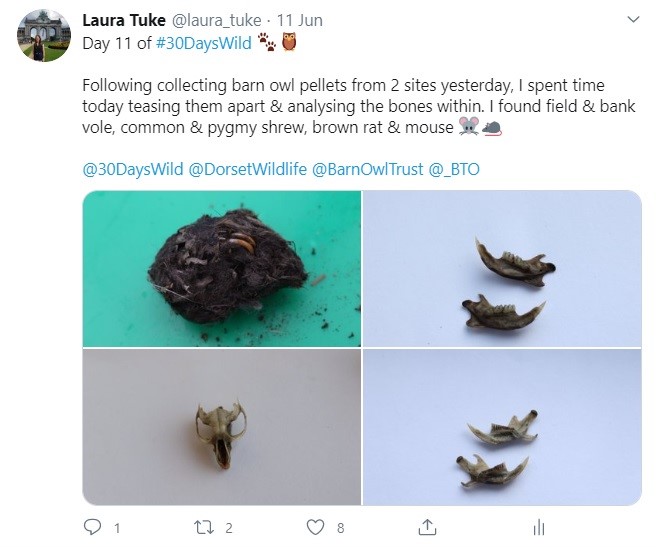This screenshot has height=547, width=656.
Task: Open the share tweet icon
Action: pos(427,526)
